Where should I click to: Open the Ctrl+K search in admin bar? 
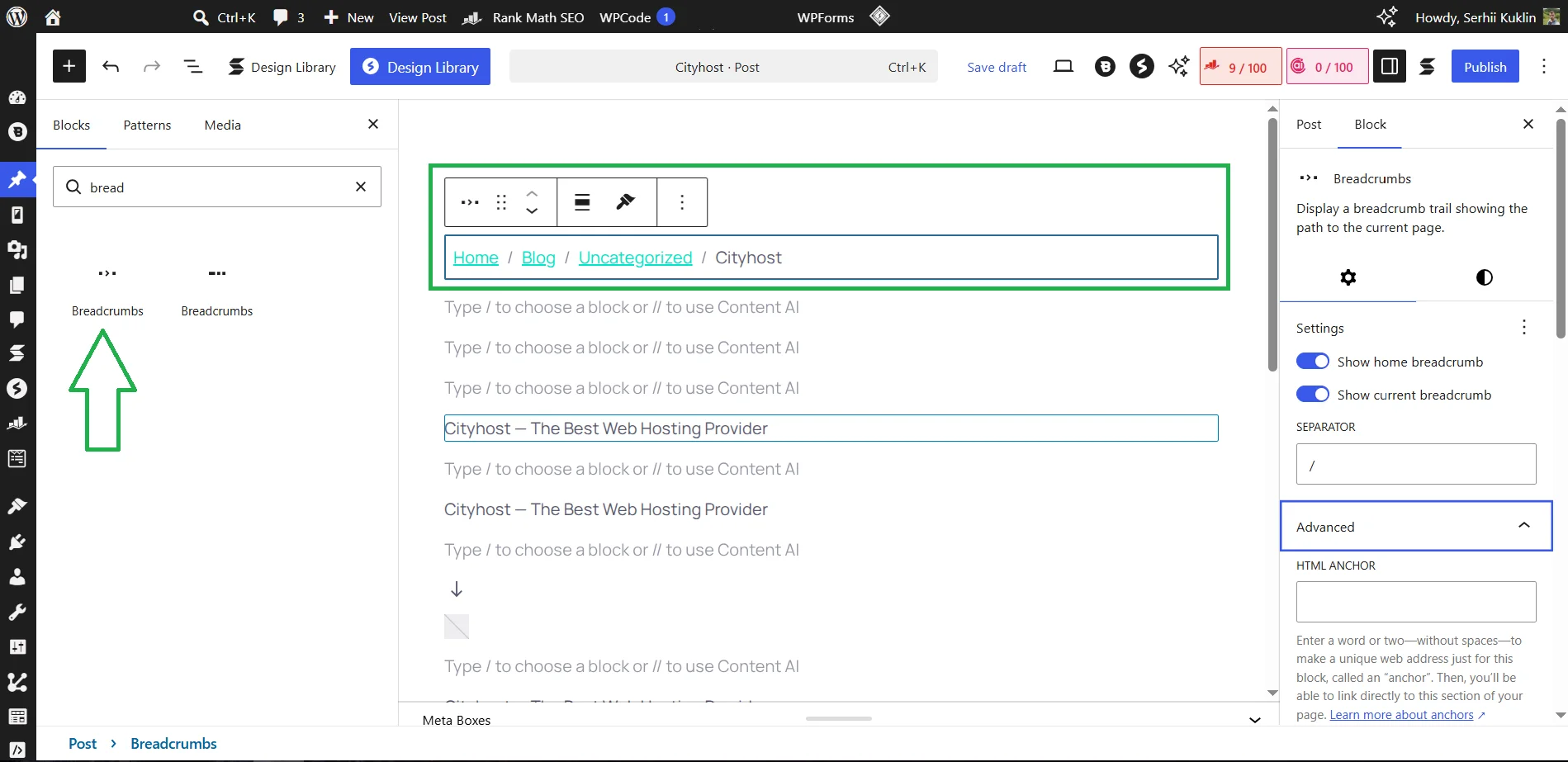tap(224, 17)
